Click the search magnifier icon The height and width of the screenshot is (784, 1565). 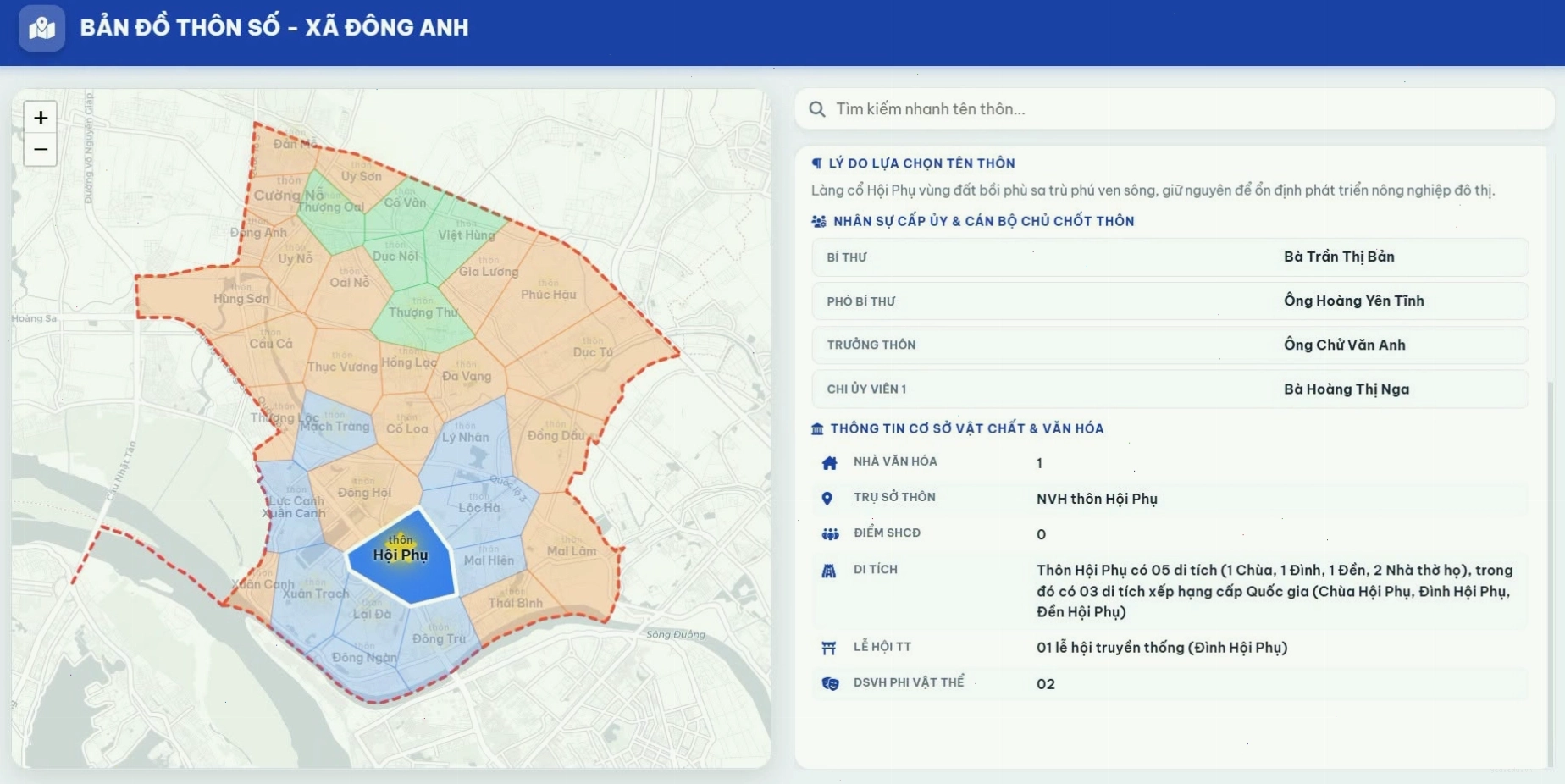[x=817, y=109]
